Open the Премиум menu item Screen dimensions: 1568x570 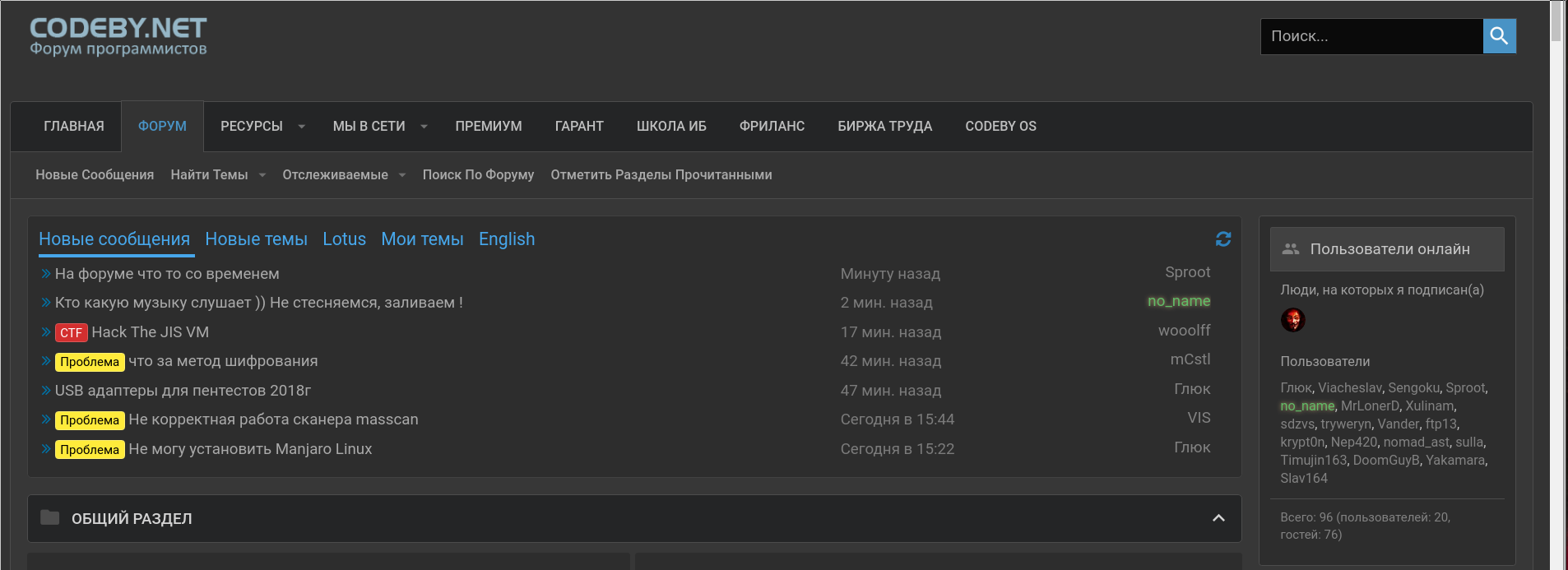(x=488, y=127)
